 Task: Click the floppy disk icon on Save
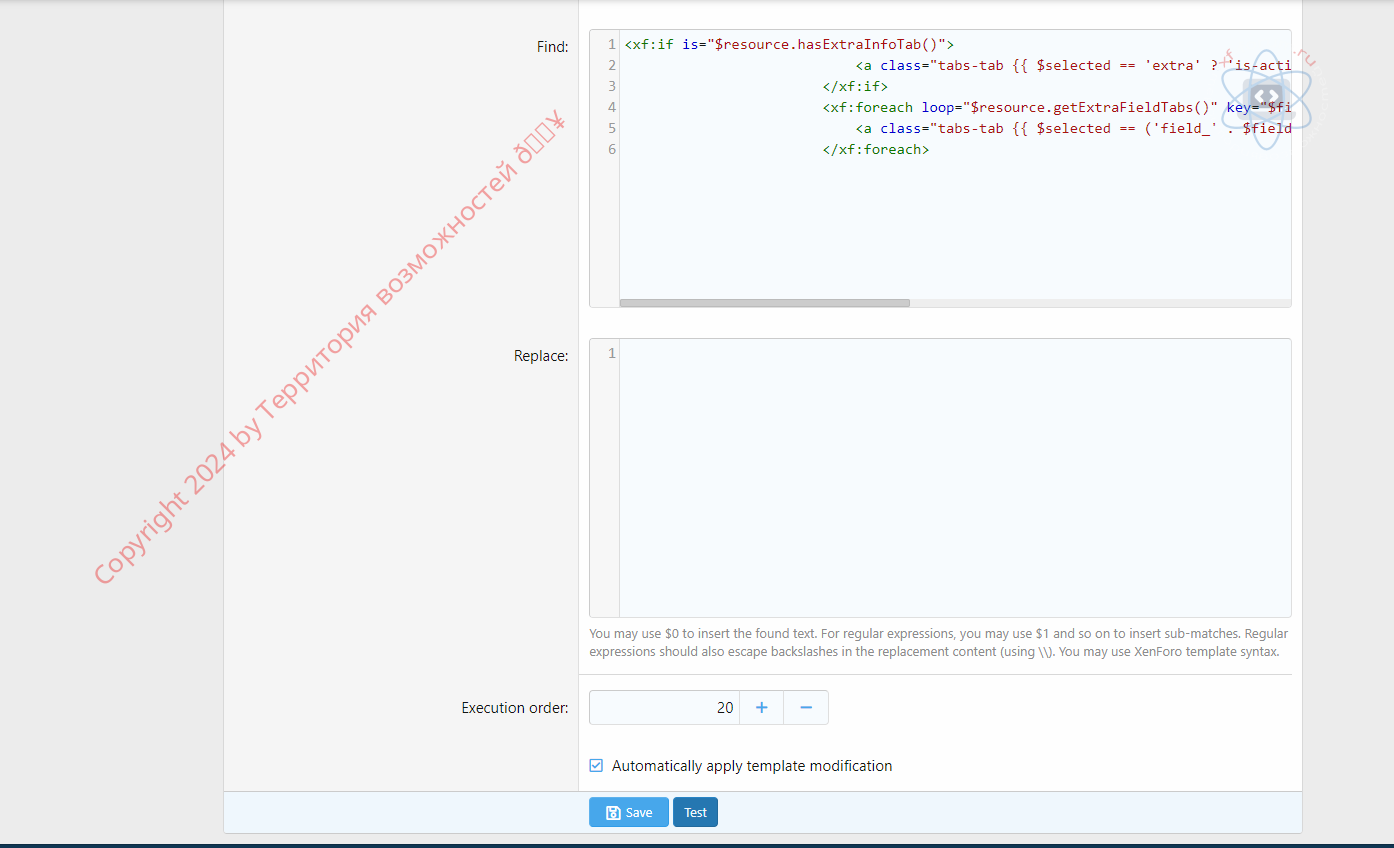[x=613, y=813]
